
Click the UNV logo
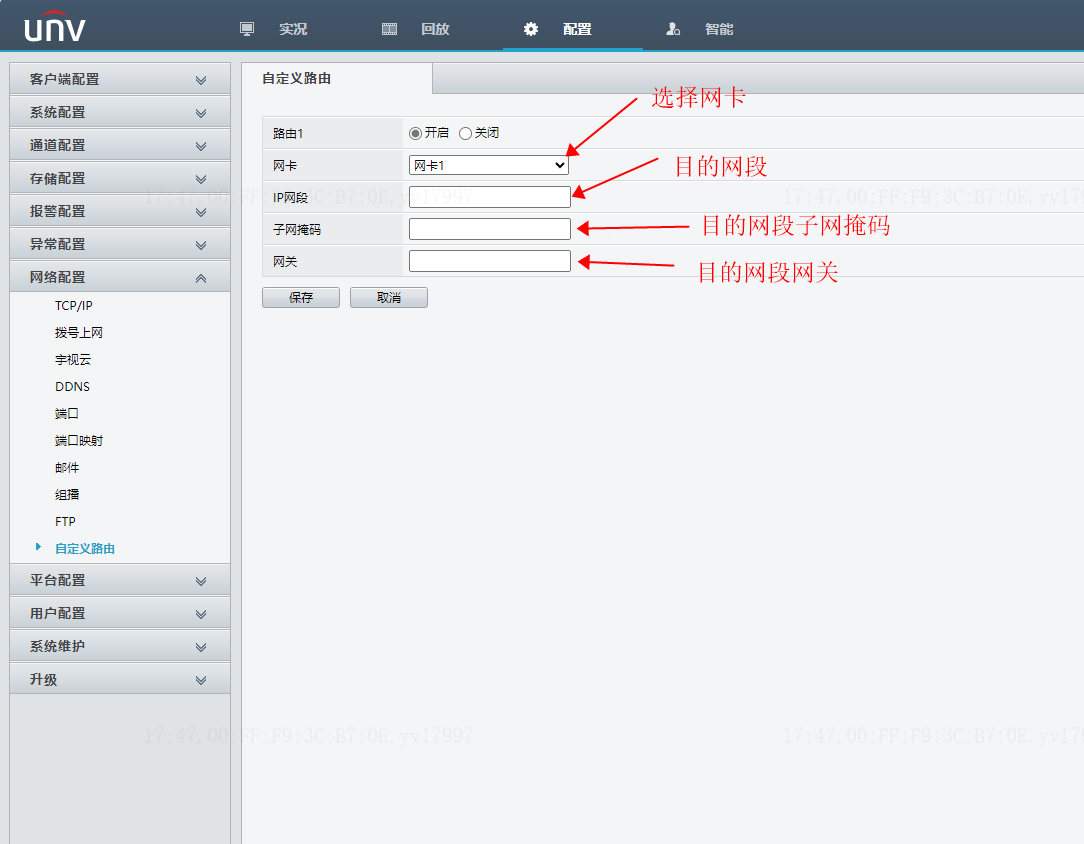(55, 27)
